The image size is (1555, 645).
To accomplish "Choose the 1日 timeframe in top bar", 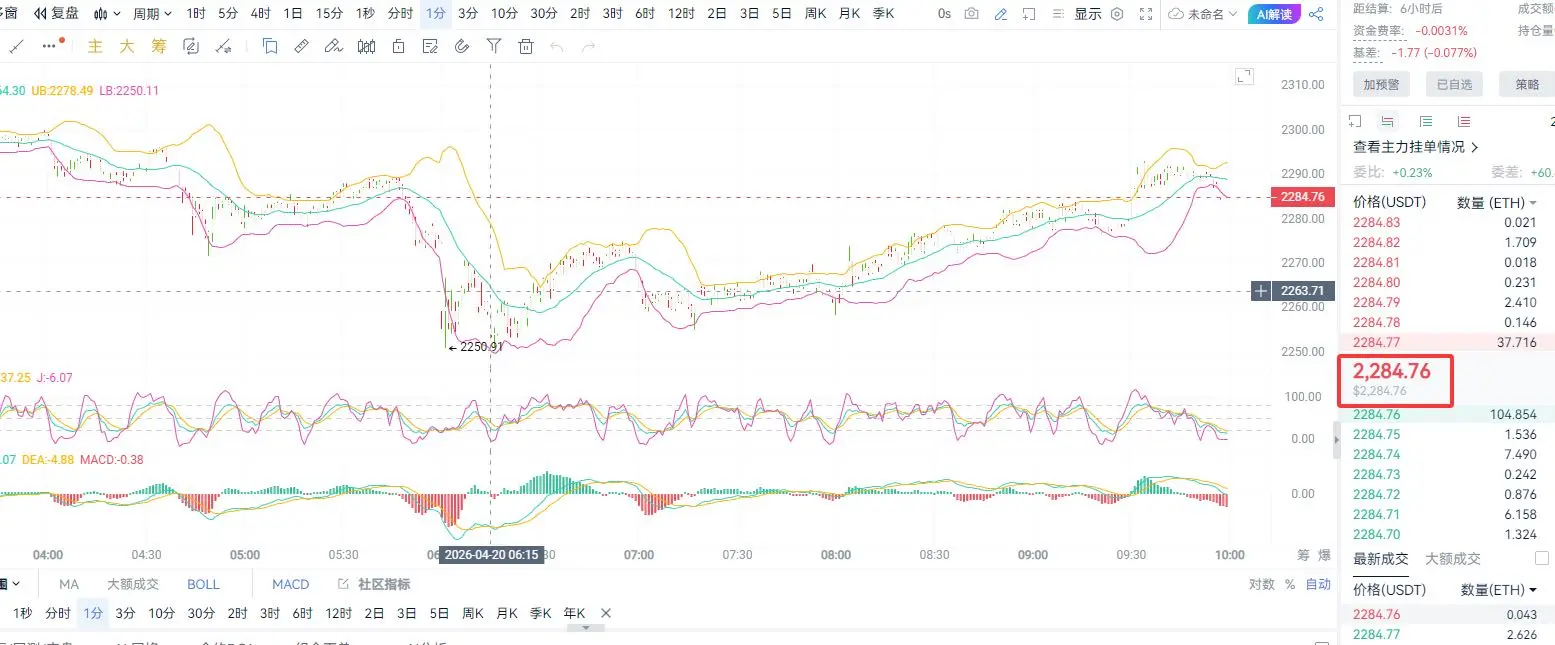I will click(x=293, y=14).
